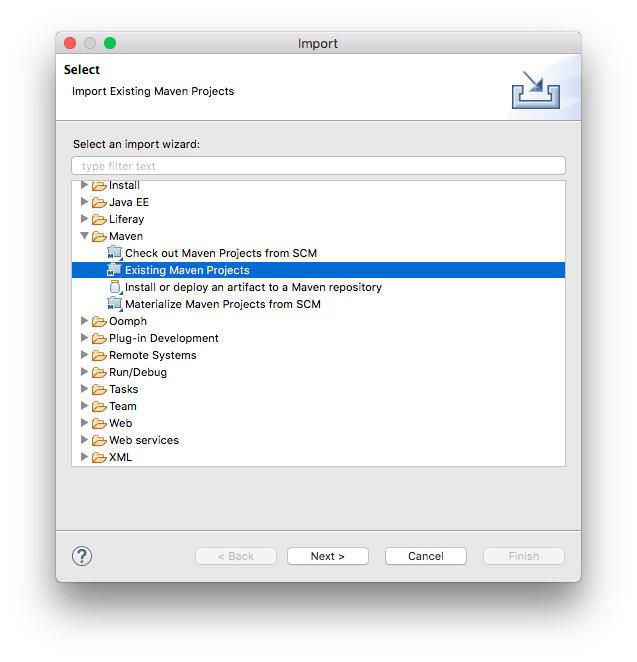
Task: Select the Run/Debug entry
Action: point(138,372)
